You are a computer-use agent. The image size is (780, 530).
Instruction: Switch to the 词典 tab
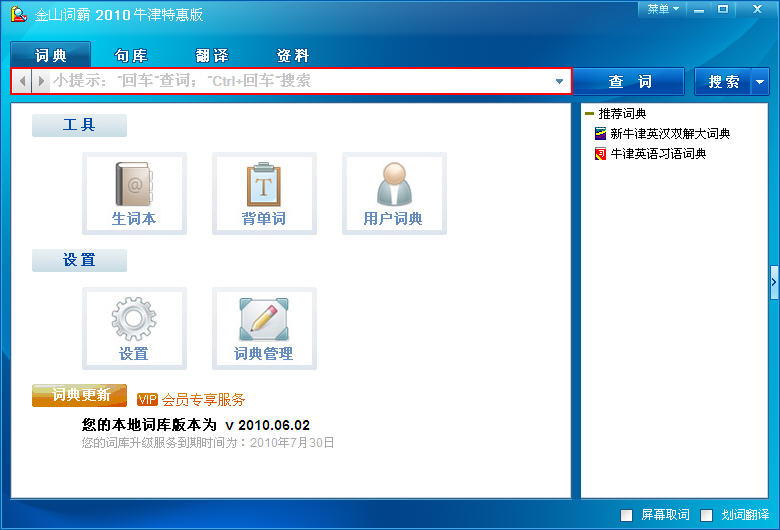point(51,55)
